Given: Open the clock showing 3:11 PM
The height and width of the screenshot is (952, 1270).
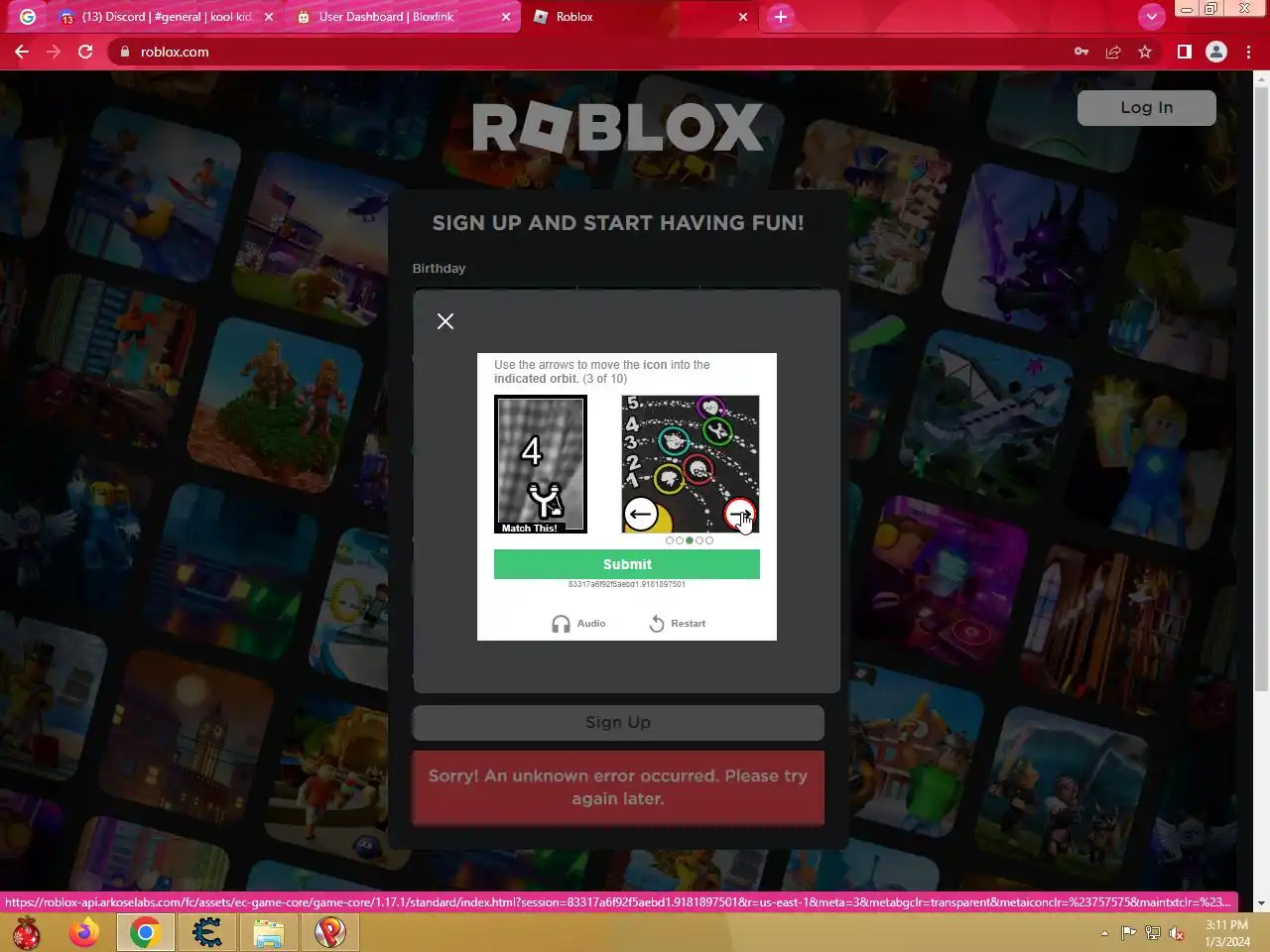Looking at the screenshot, I should [1227, 933].
